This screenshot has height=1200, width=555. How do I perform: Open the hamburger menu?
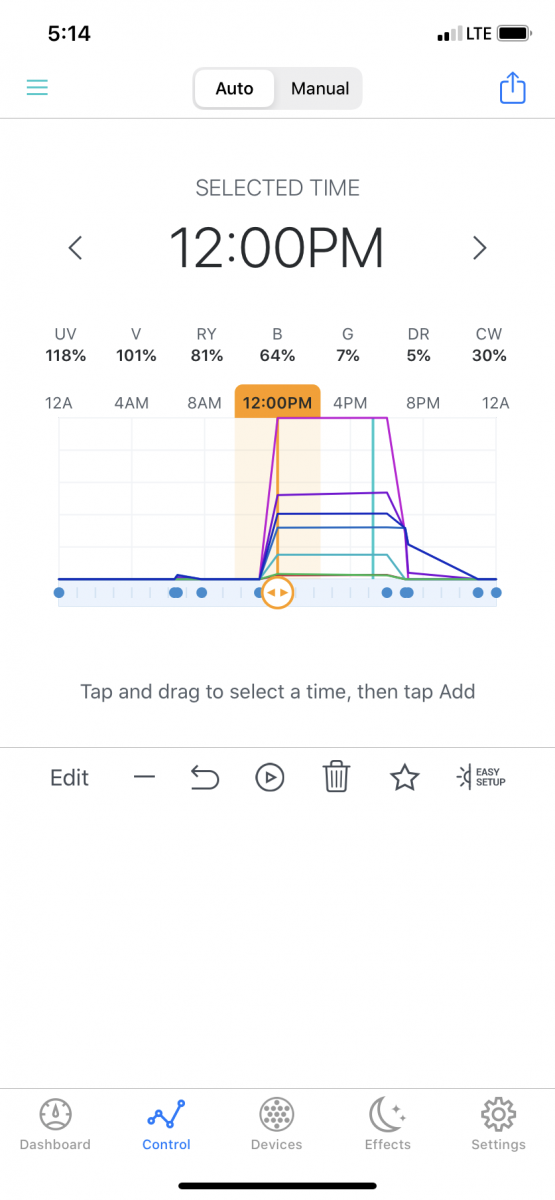(37, 88)
